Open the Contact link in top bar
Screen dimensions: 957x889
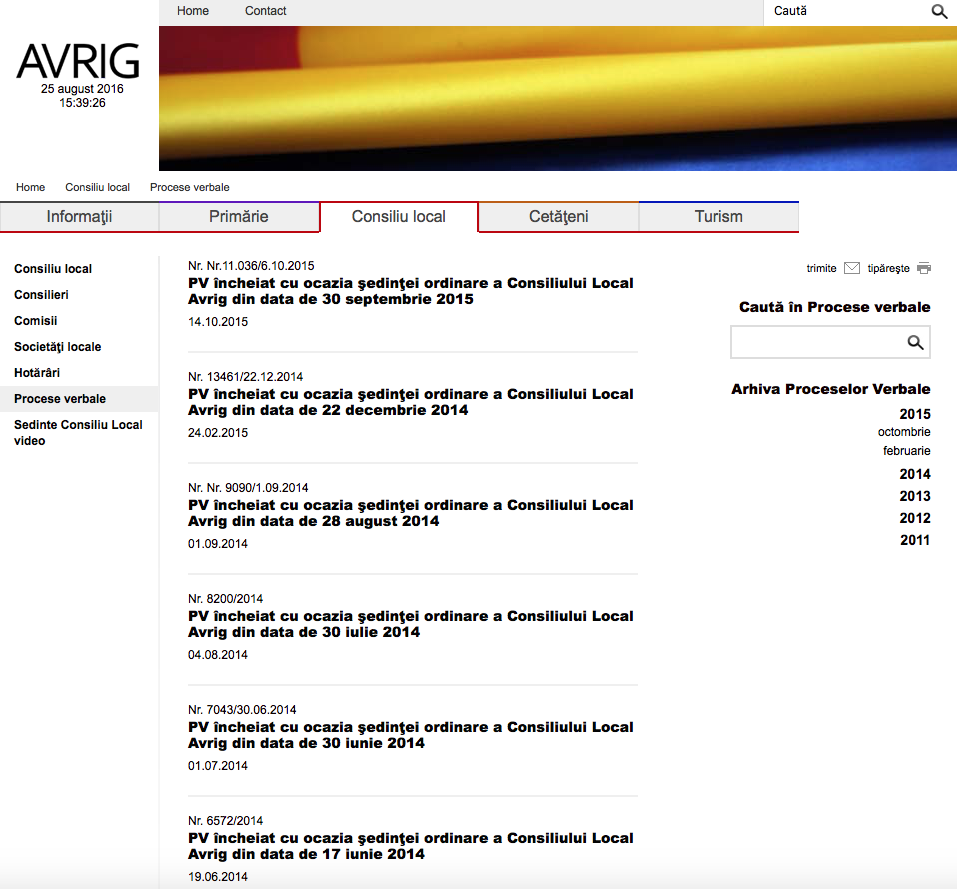click(265, 11)
